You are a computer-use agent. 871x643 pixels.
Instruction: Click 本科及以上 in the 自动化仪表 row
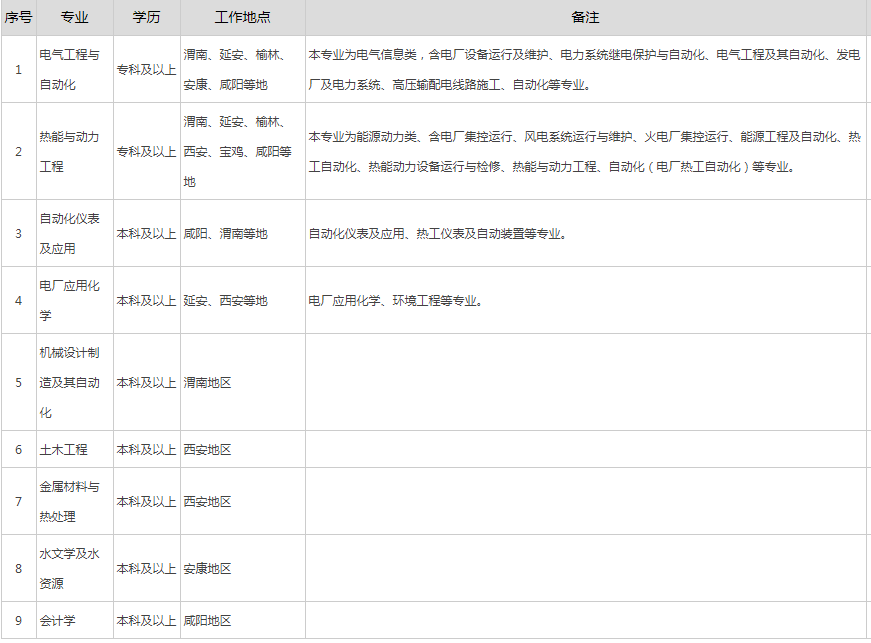(147, 234)
